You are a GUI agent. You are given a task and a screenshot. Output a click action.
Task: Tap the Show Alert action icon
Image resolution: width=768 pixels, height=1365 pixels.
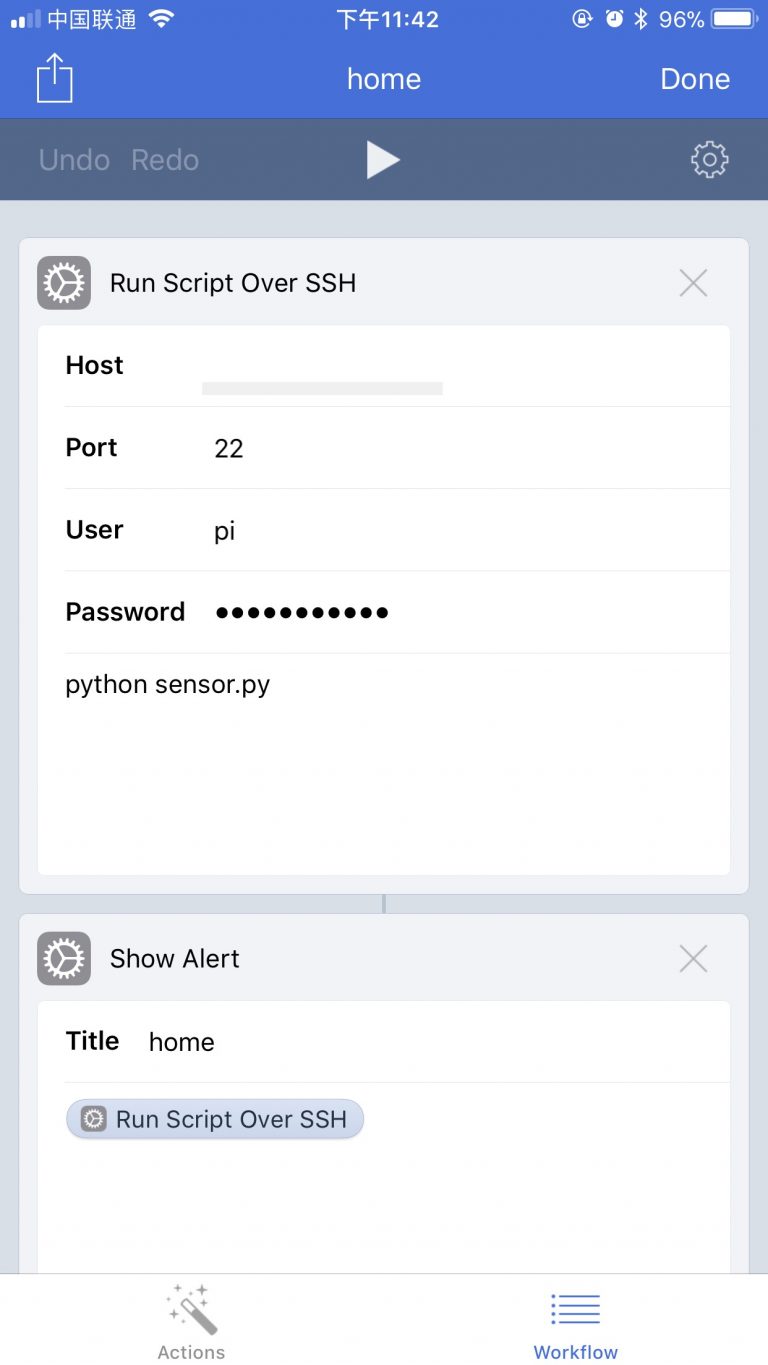tap(64, 959)
